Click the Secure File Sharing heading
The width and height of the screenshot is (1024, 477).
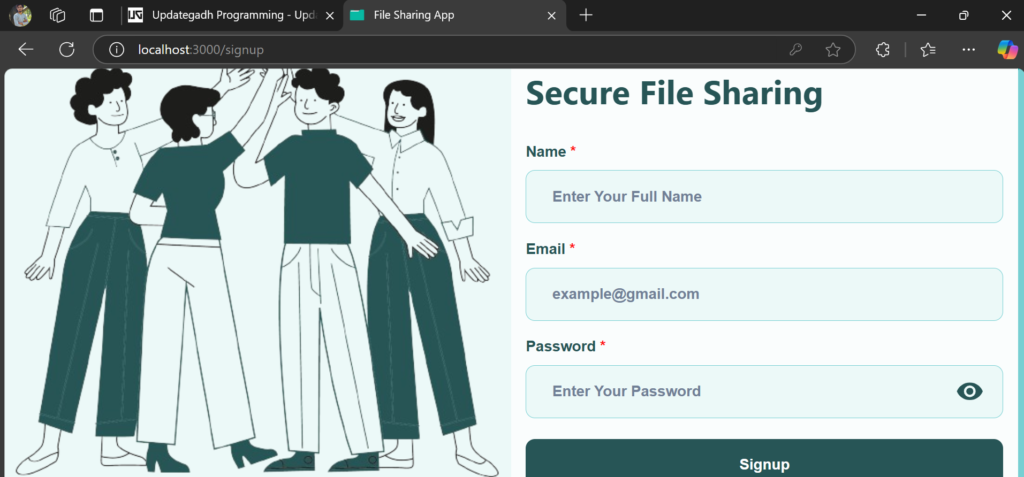674,93
